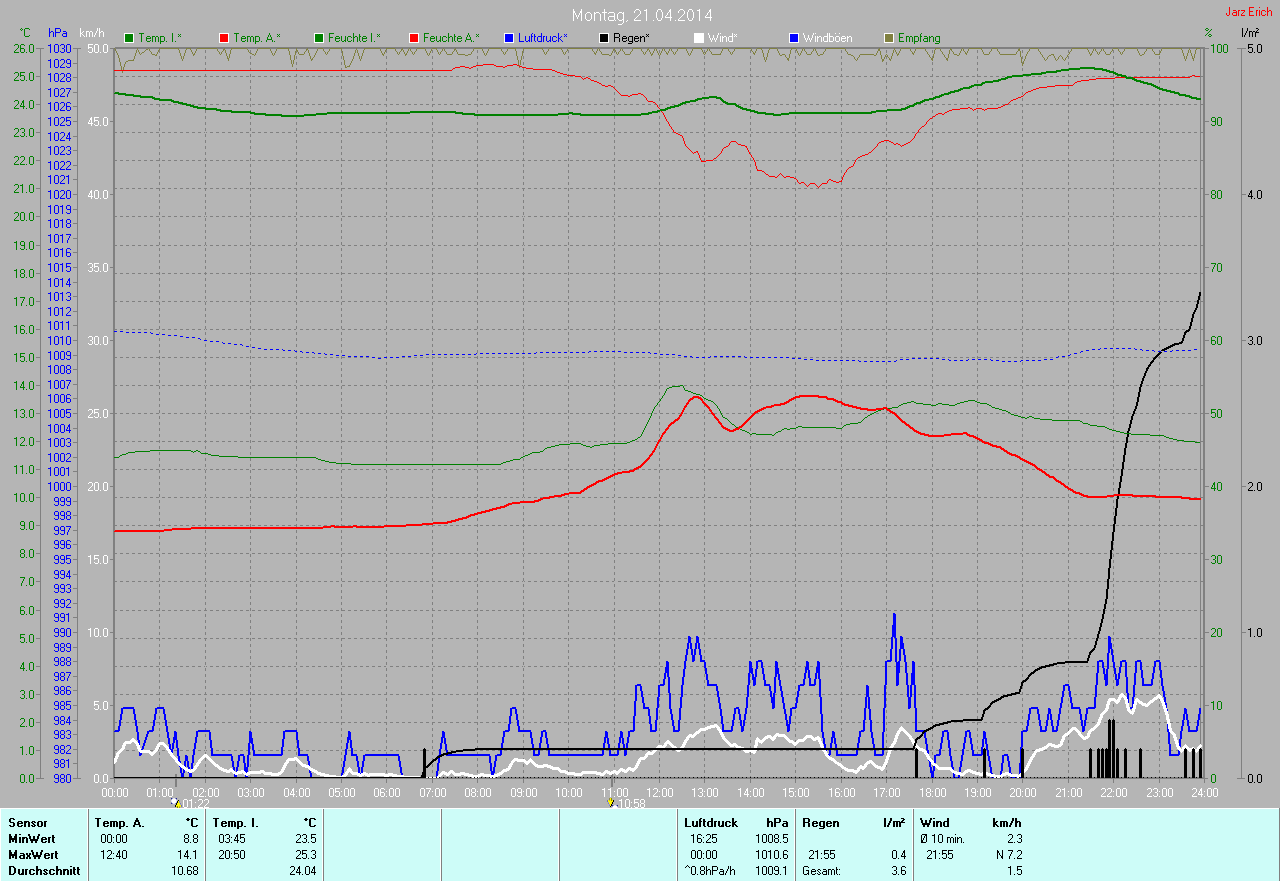This screenshot has width=1280, height=881.
Task: Click the indoor max temperature value 25.3
Action: point(306,855)
